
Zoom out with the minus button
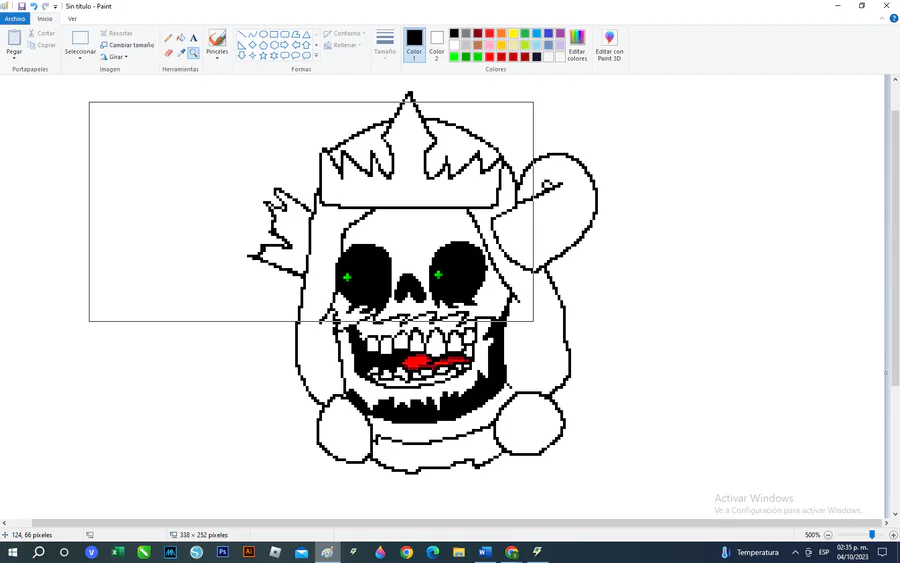(828, 535)
